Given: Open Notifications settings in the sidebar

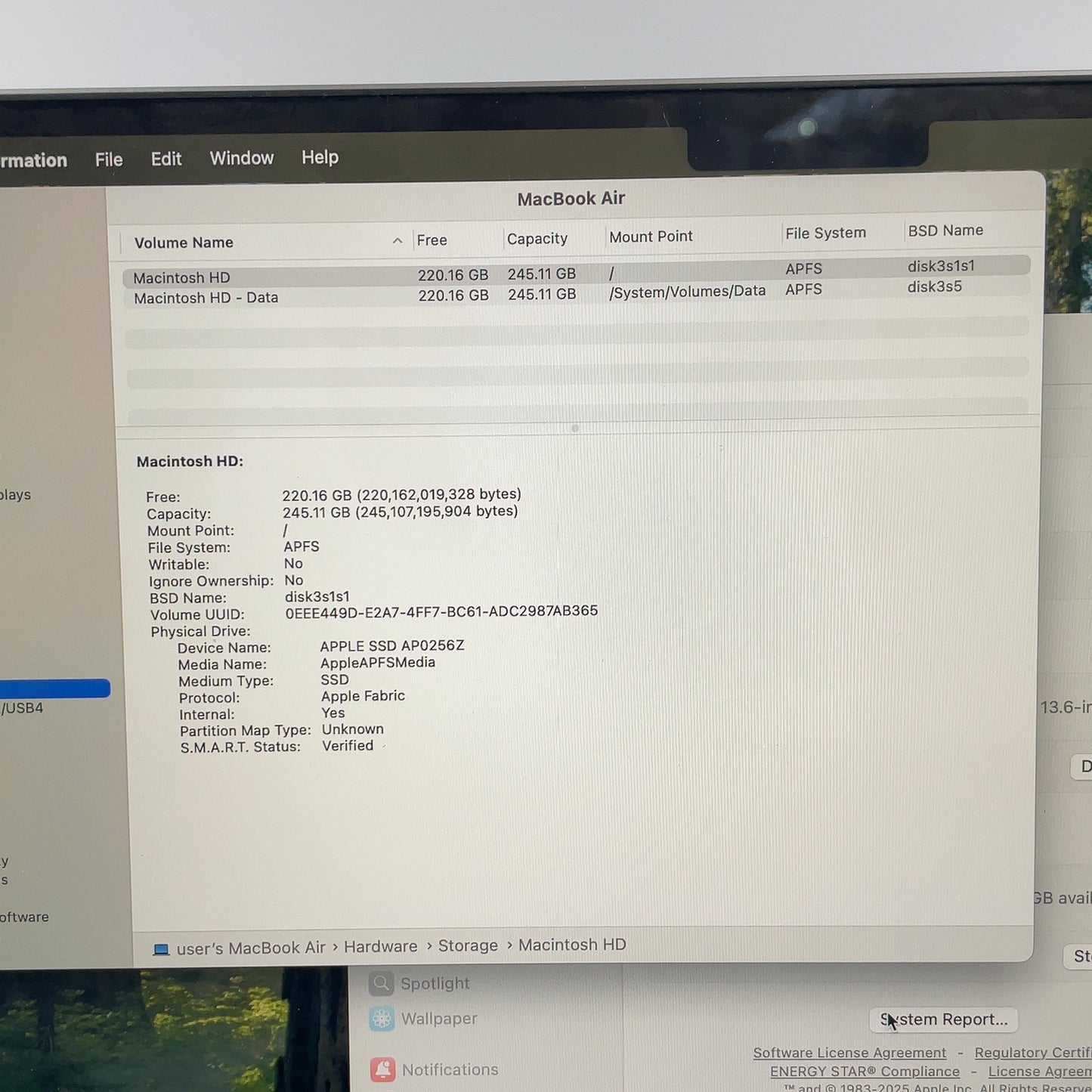Looking at the screenshot, I should 435,1069.
